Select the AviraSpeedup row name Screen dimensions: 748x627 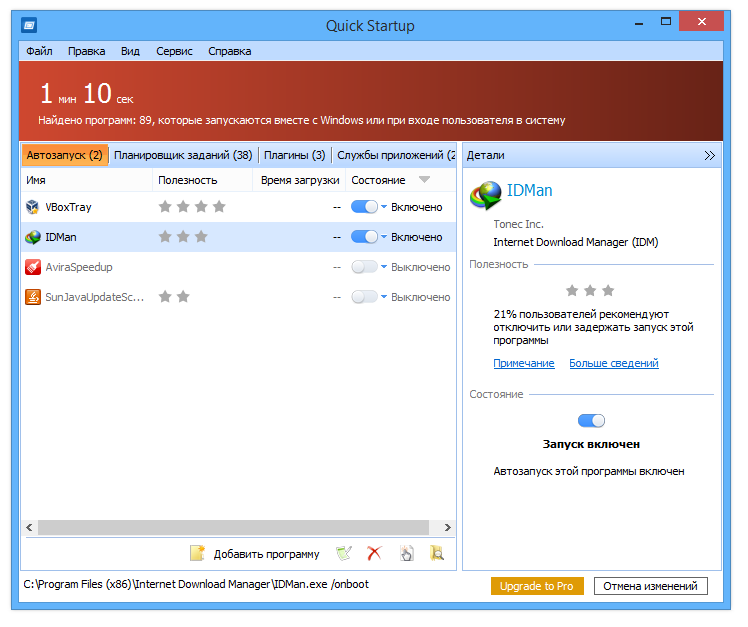[x=79, y=267]
